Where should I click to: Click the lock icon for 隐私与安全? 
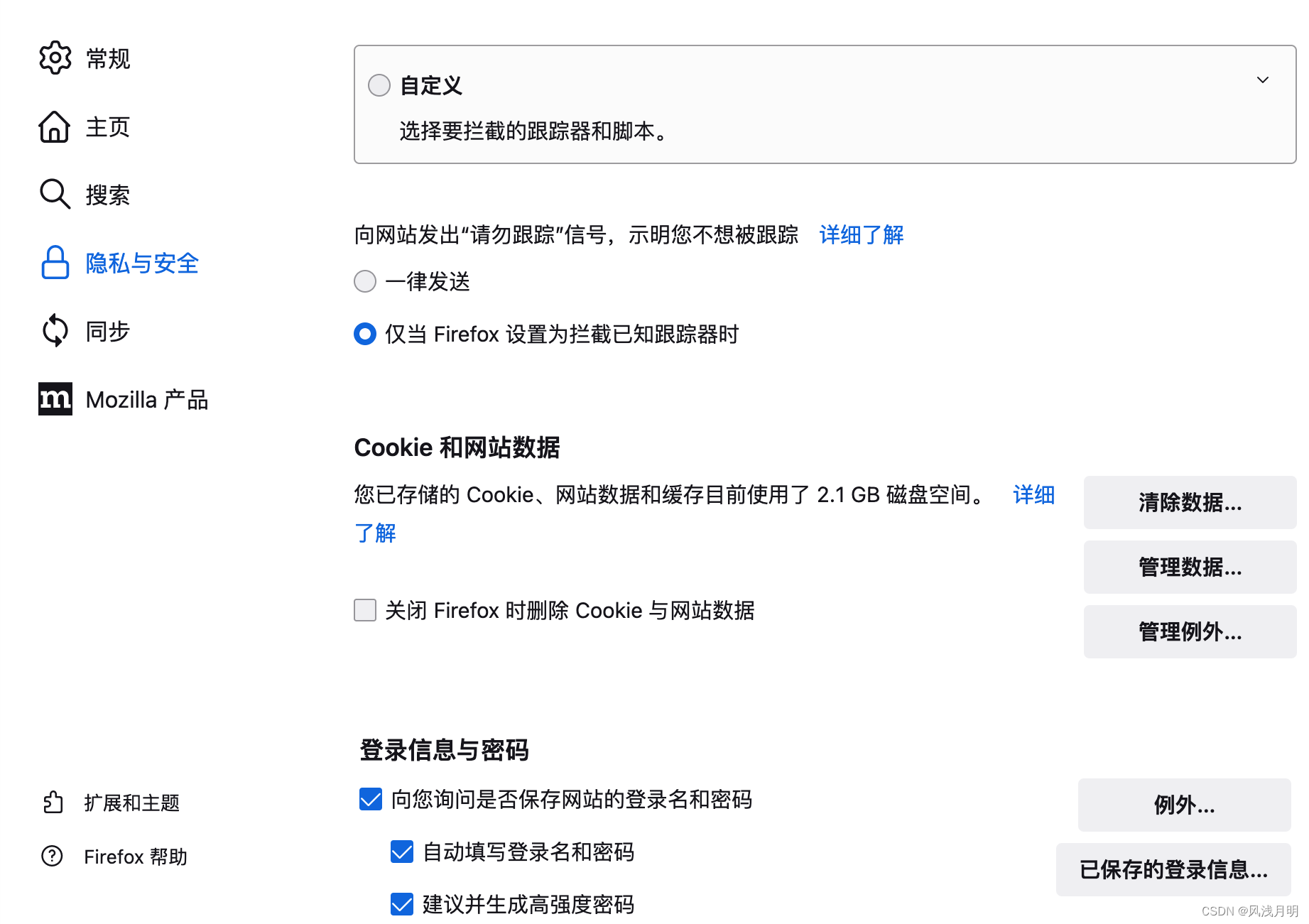(55, 263)
